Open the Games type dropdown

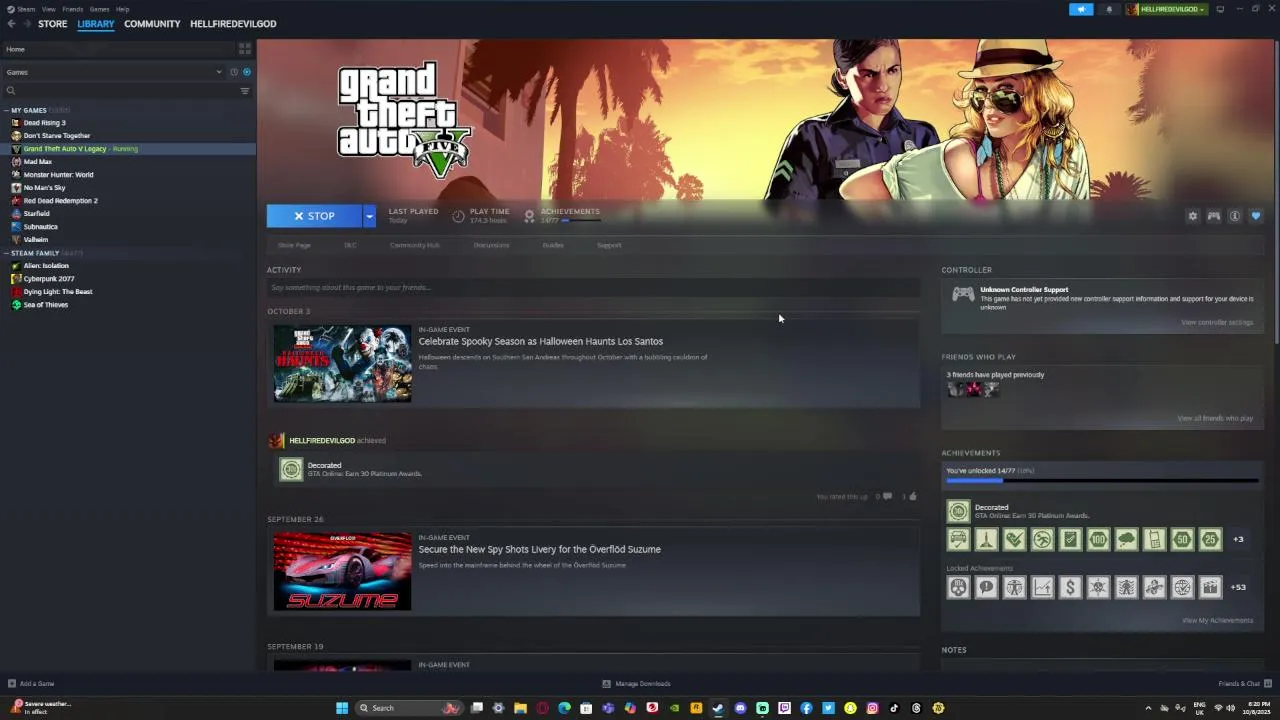113,72
